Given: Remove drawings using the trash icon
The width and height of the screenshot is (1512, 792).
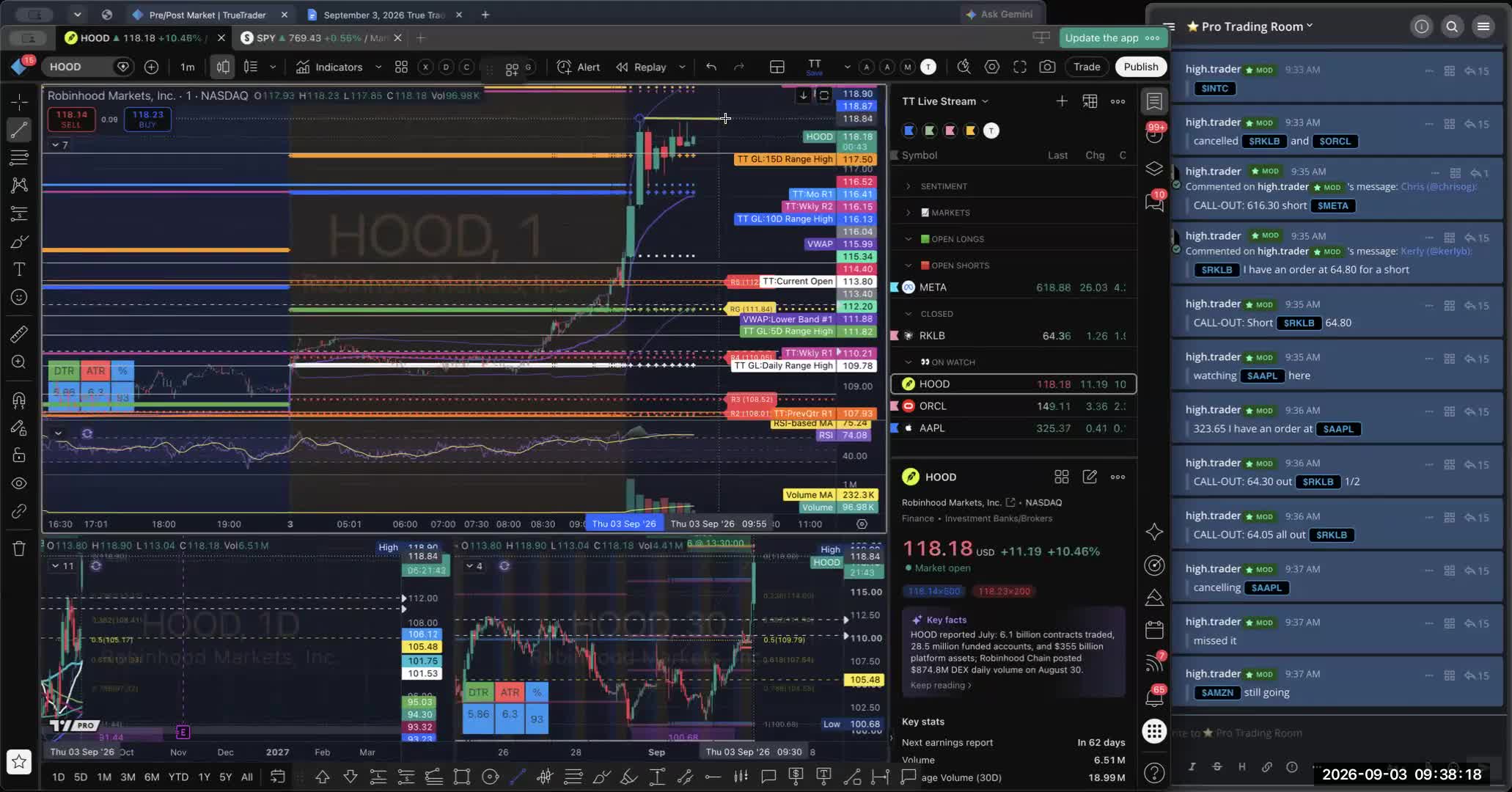Looking at the screenshot, I should click(19, 549).
